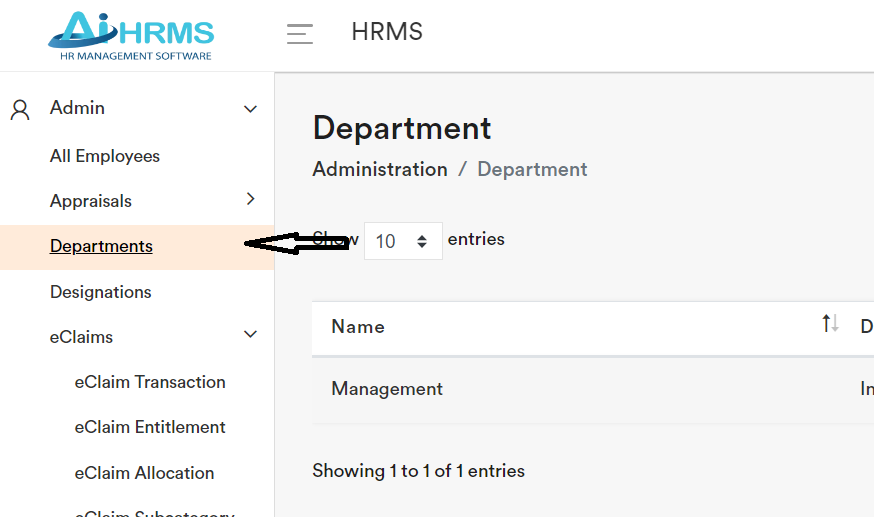Click the AI HRMS logo
The height and width of the screenshot is (517, 874).
[x=131, y=36]
